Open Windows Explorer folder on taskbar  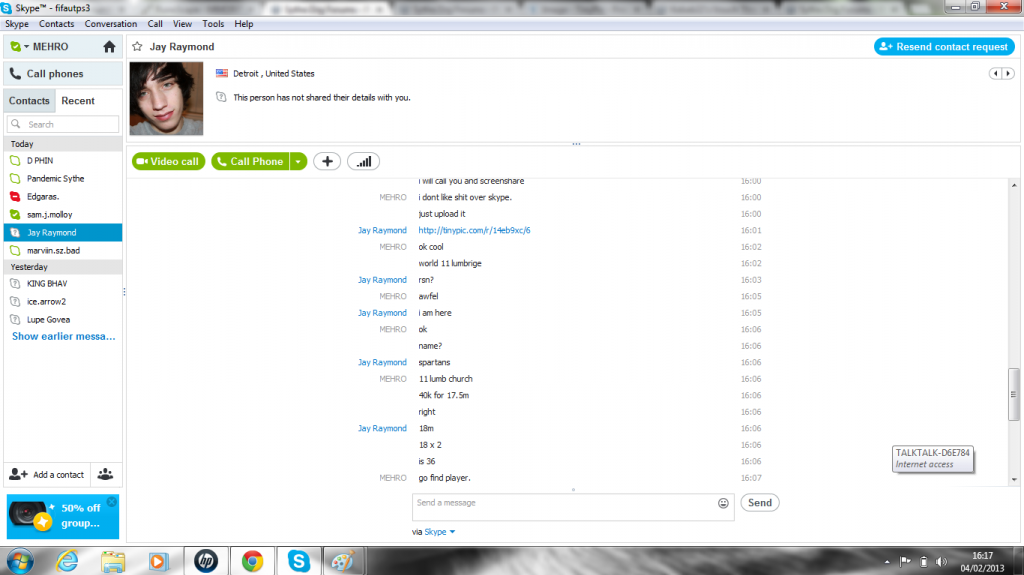[x=113, y=561]
